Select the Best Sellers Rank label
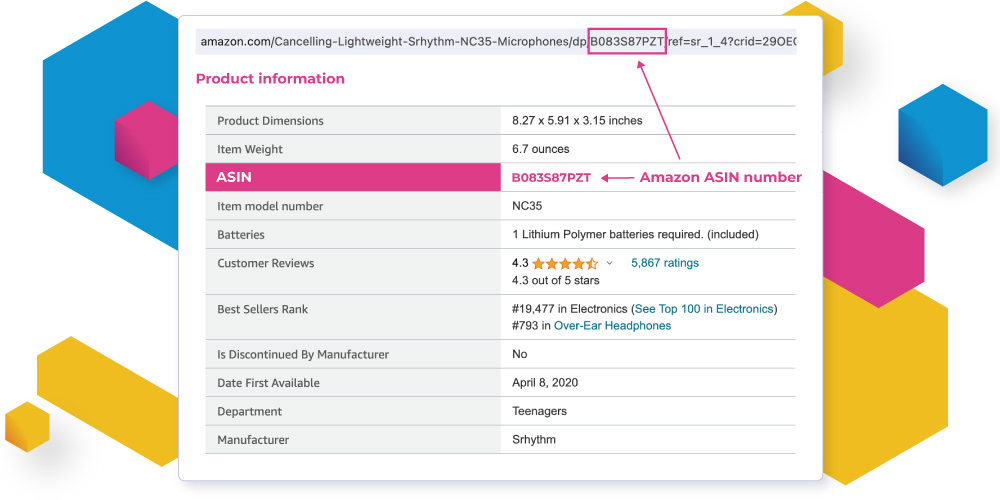1000x500 pixels. click(262, 310)
